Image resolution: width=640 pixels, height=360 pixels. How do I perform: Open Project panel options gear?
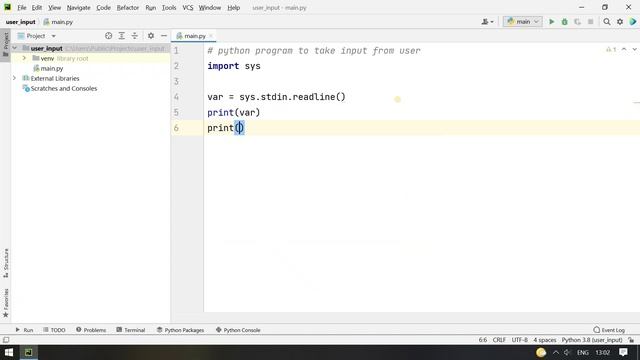151,36
